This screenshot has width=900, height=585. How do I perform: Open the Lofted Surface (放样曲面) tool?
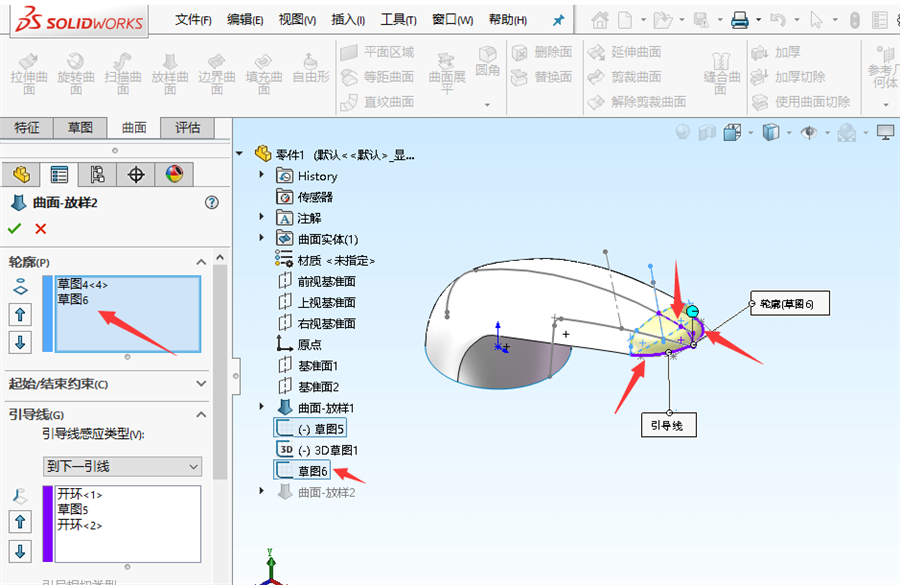point(170,73)
